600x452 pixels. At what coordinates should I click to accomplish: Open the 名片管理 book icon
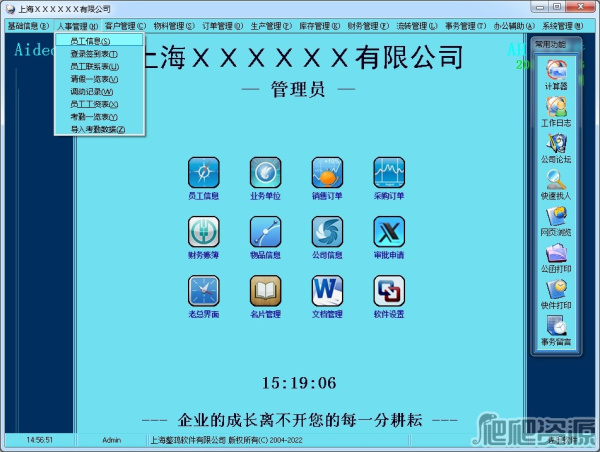(266, 291)
